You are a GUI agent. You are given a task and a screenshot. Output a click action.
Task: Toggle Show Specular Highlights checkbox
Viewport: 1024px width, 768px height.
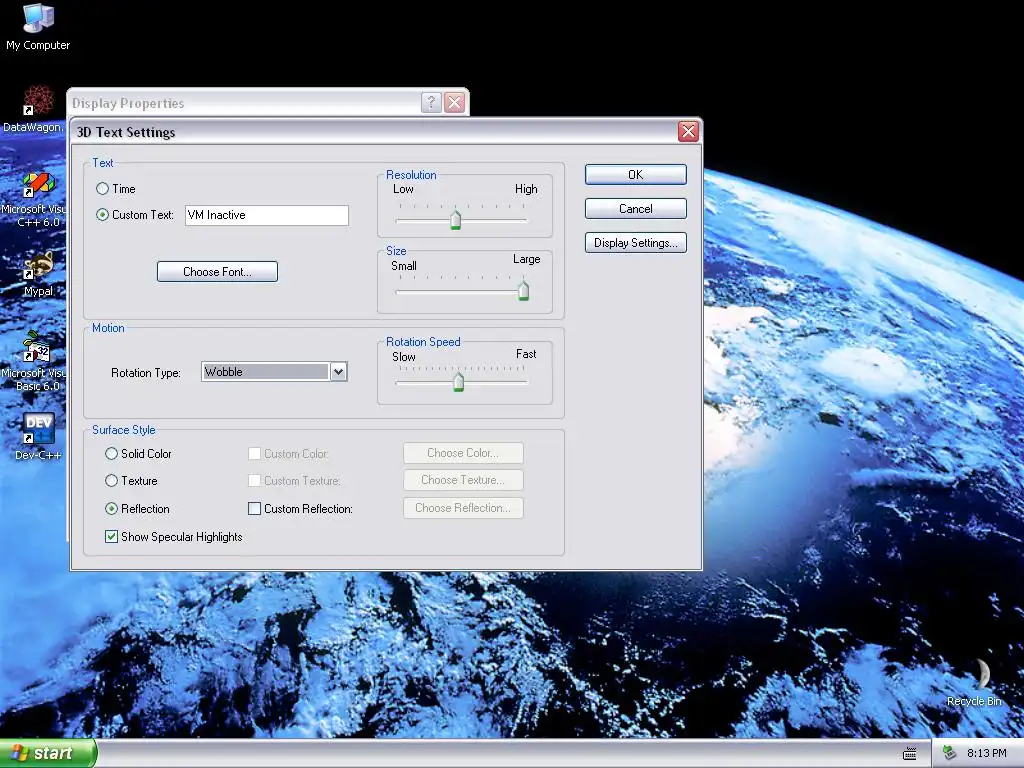click(x=112, y=537)
